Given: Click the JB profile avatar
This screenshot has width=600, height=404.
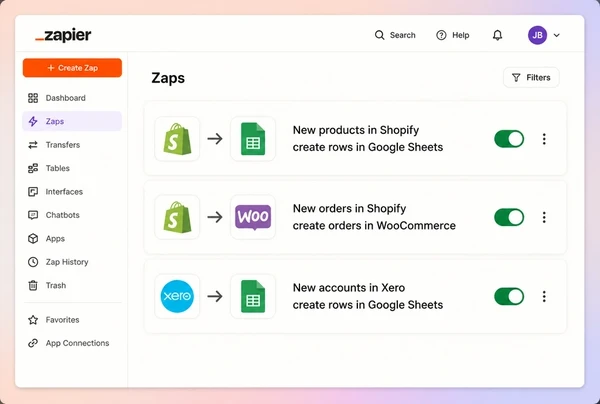Looking at the screenshot, I should (x=537, y=35).
